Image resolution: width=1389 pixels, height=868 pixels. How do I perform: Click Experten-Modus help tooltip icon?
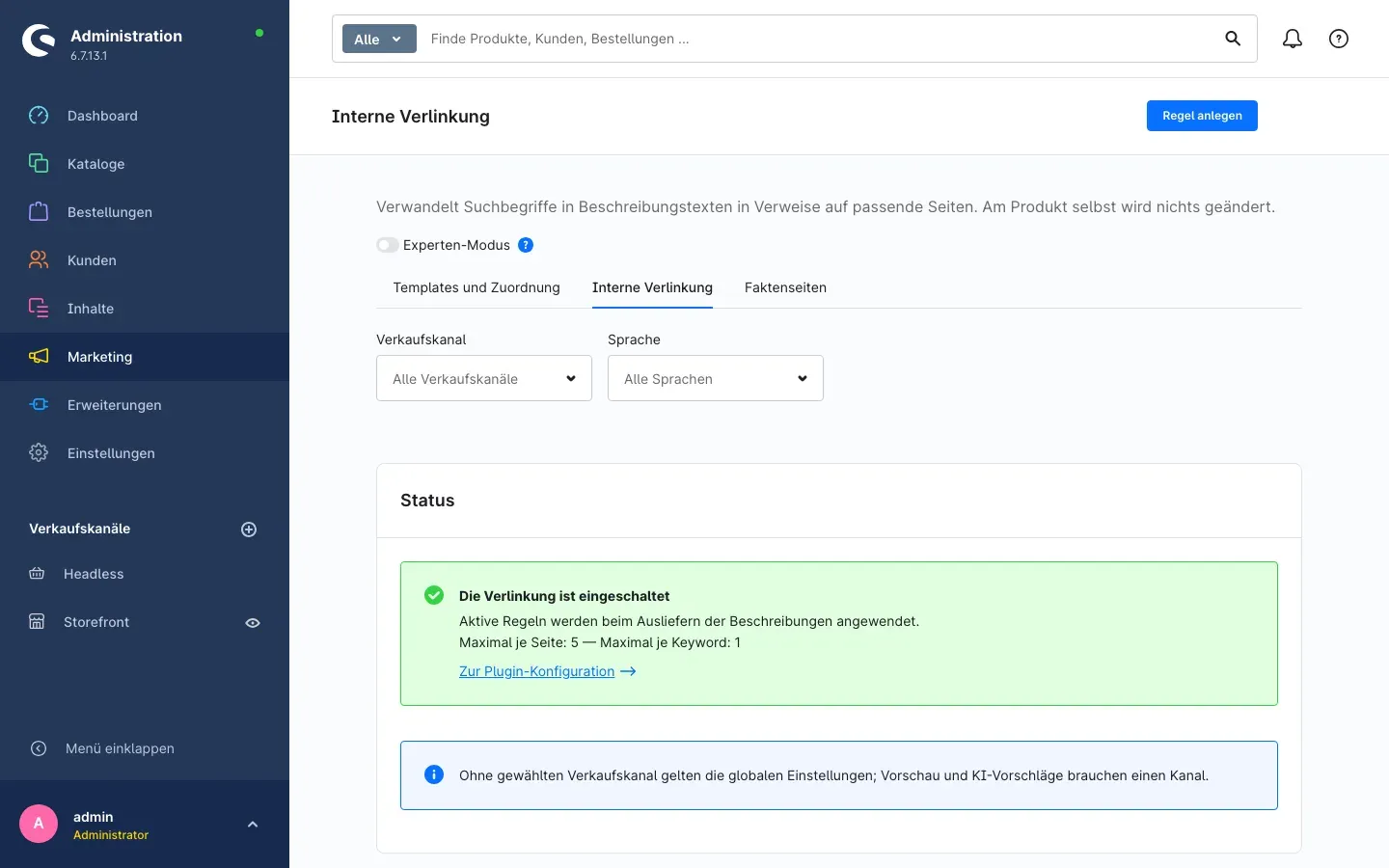click(x=526, y=245)
